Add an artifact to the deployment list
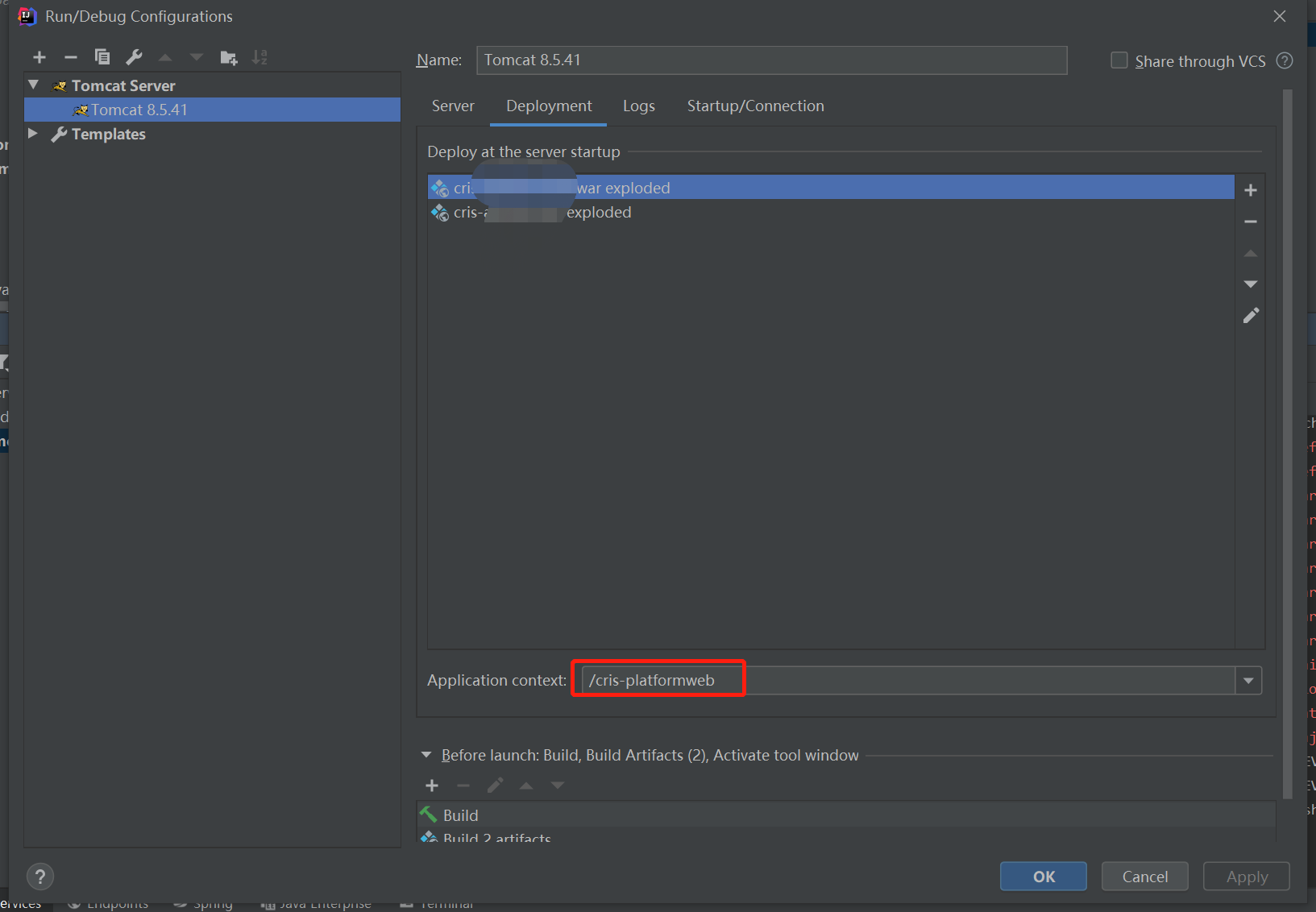The height and width of the screenshot is (912, 1316). pyautogui.click(x=1251, y=190)
